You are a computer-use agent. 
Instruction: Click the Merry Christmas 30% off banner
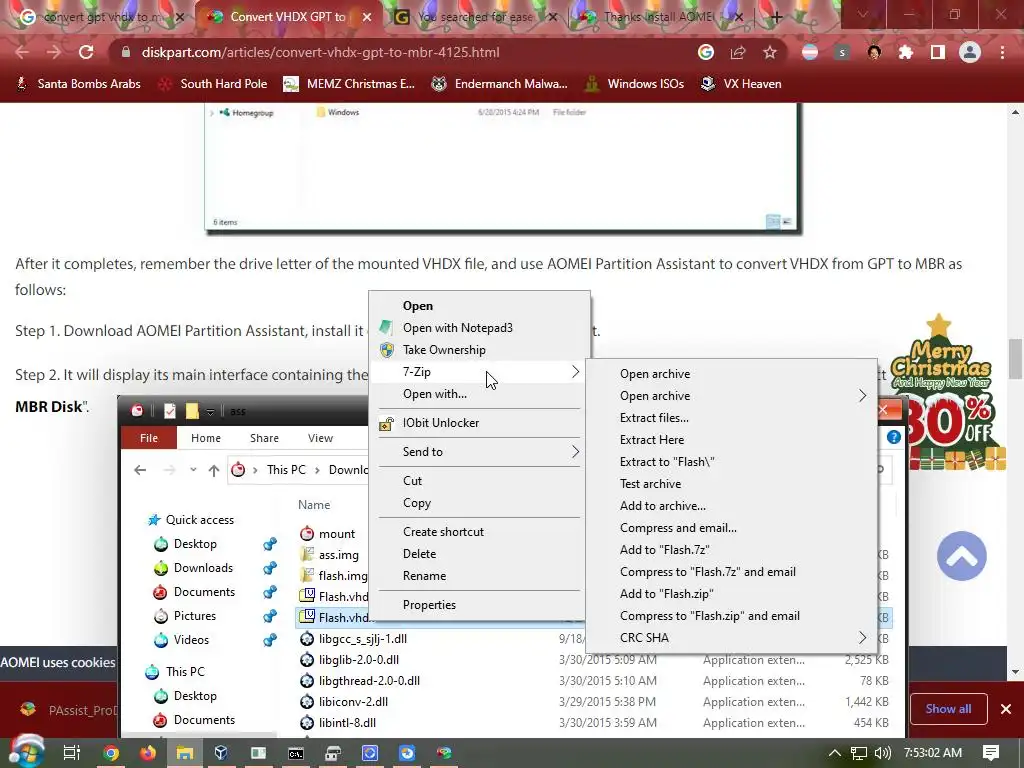pyautogui.click(x=948, y=392)
